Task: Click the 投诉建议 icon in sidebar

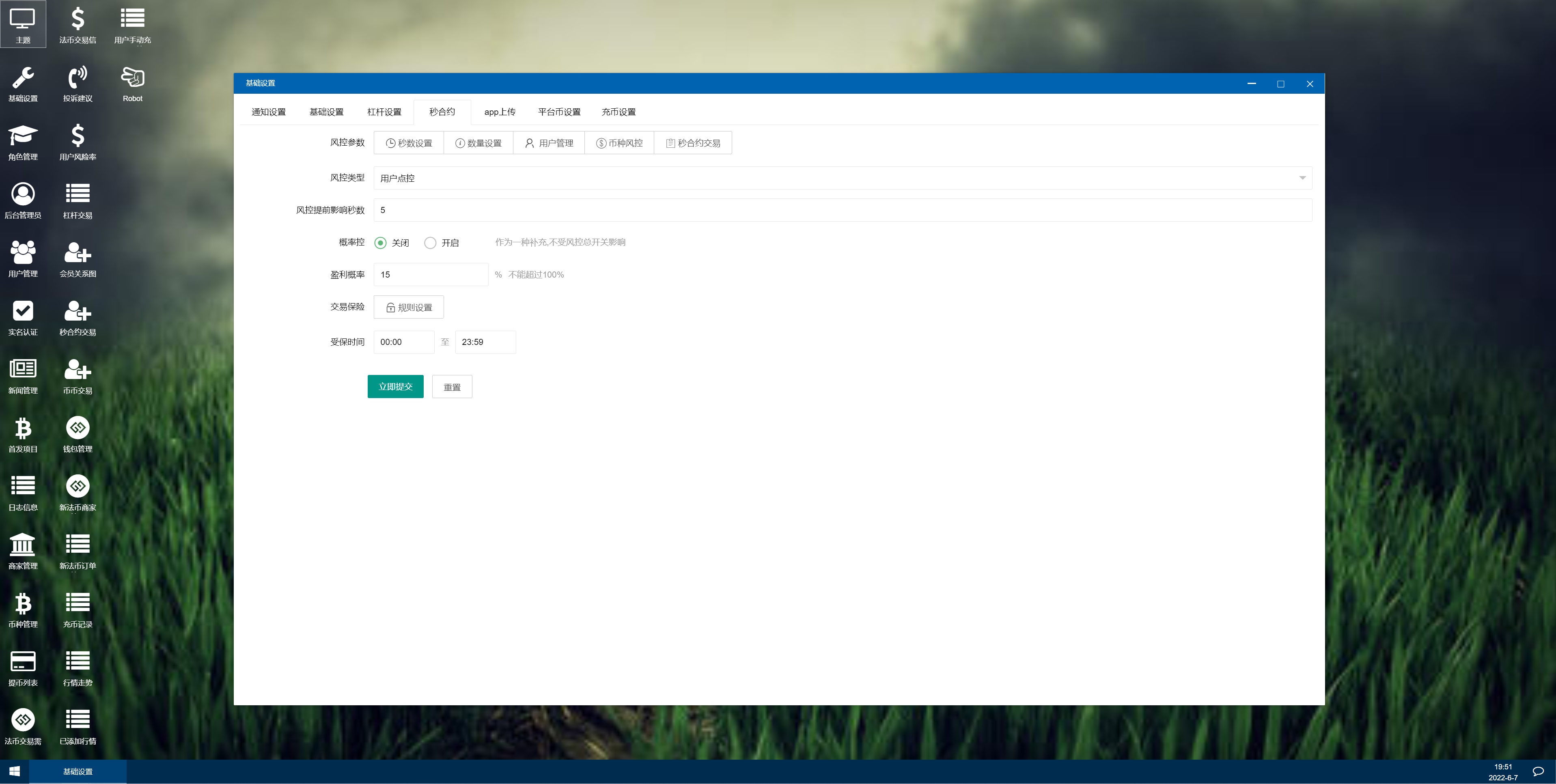Action: (77, 83)
